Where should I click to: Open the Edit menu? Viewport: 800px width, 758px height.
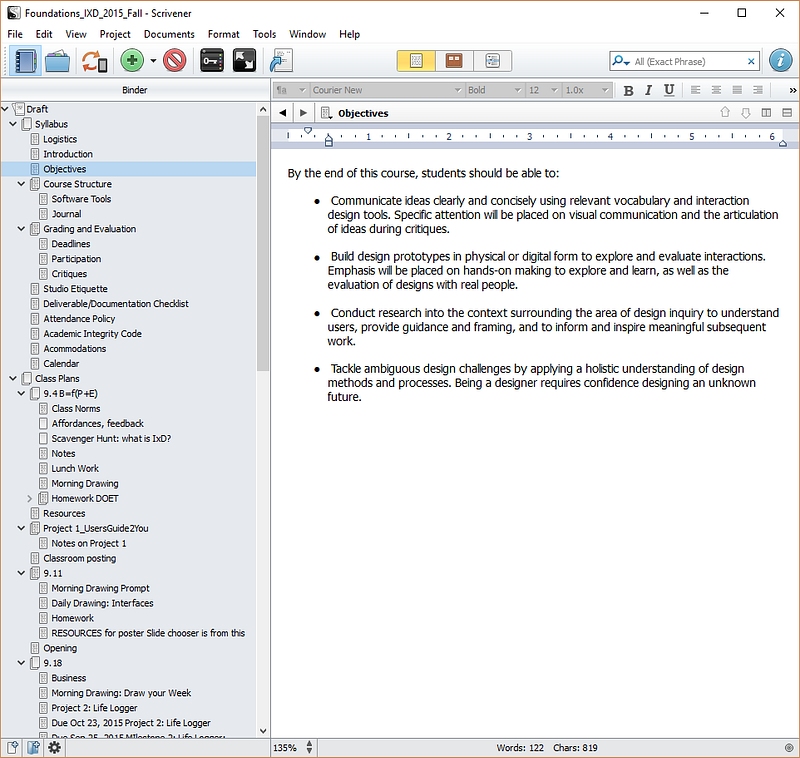[44, 34]
